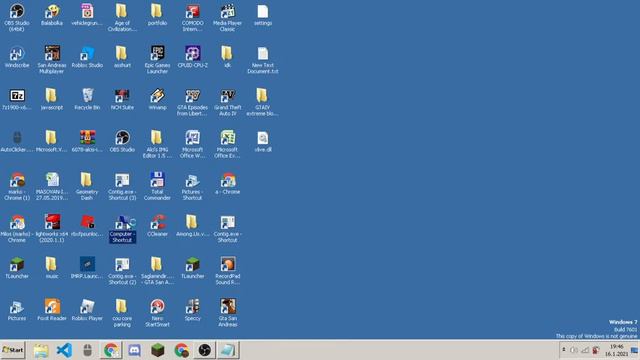
Task: Launch the IMRP Launcher icon
Action: click(x=87, y=268)
